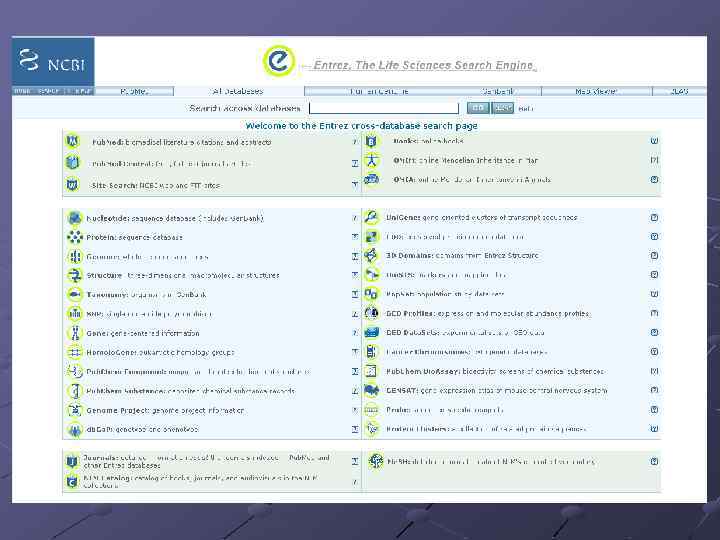Click the NCBI logo in the header
The height and width of the screenshot is (540, 720).
tap(53, 61)
